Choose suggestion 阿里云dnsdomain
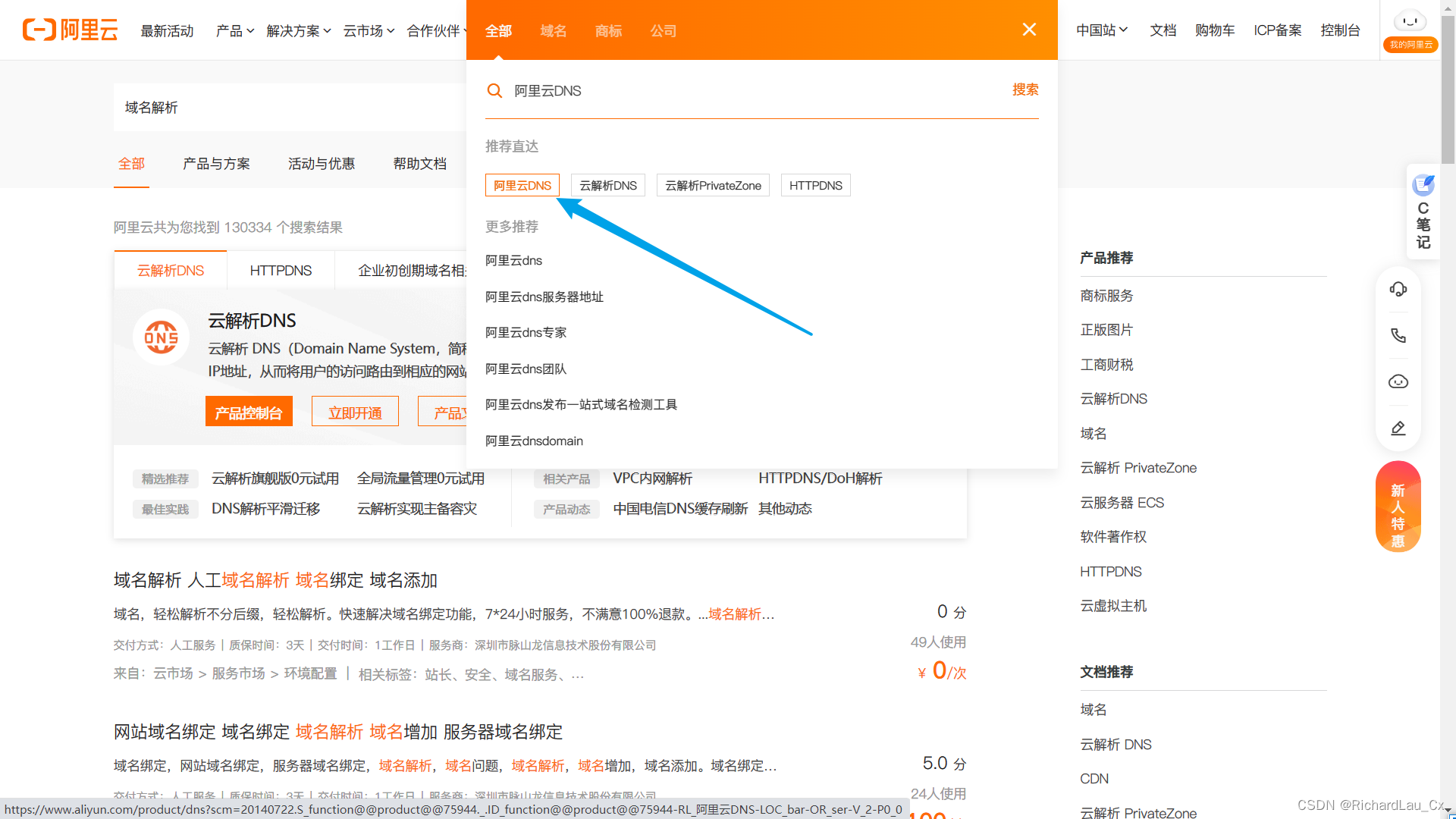The image size is (1456, 819). pos(535,441)
